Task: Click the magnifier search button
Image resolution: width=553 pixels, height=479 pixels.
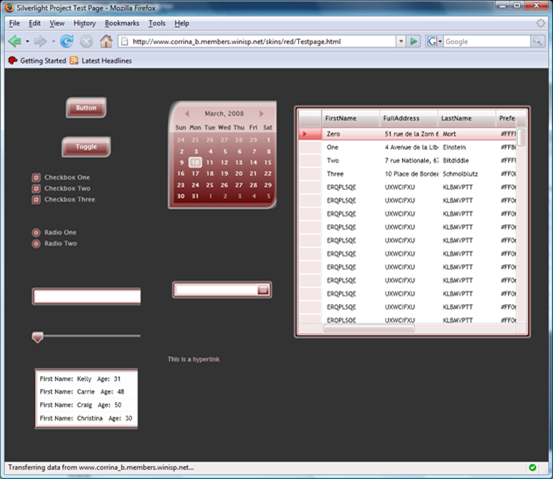Action: tap(537, 42)
